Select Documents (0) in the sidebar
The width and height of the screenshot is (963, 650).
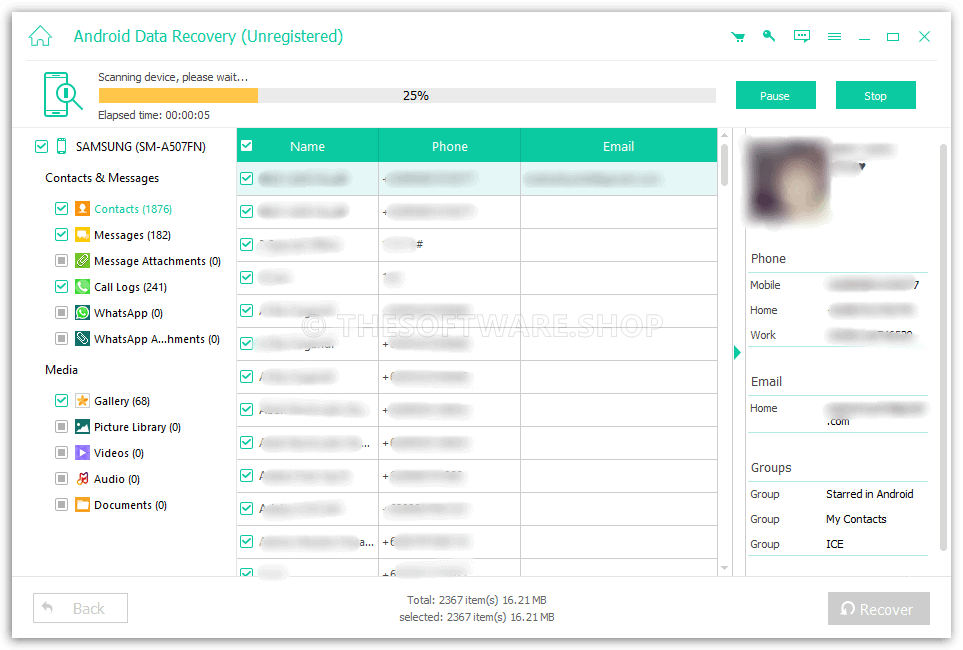click(130, 505)
